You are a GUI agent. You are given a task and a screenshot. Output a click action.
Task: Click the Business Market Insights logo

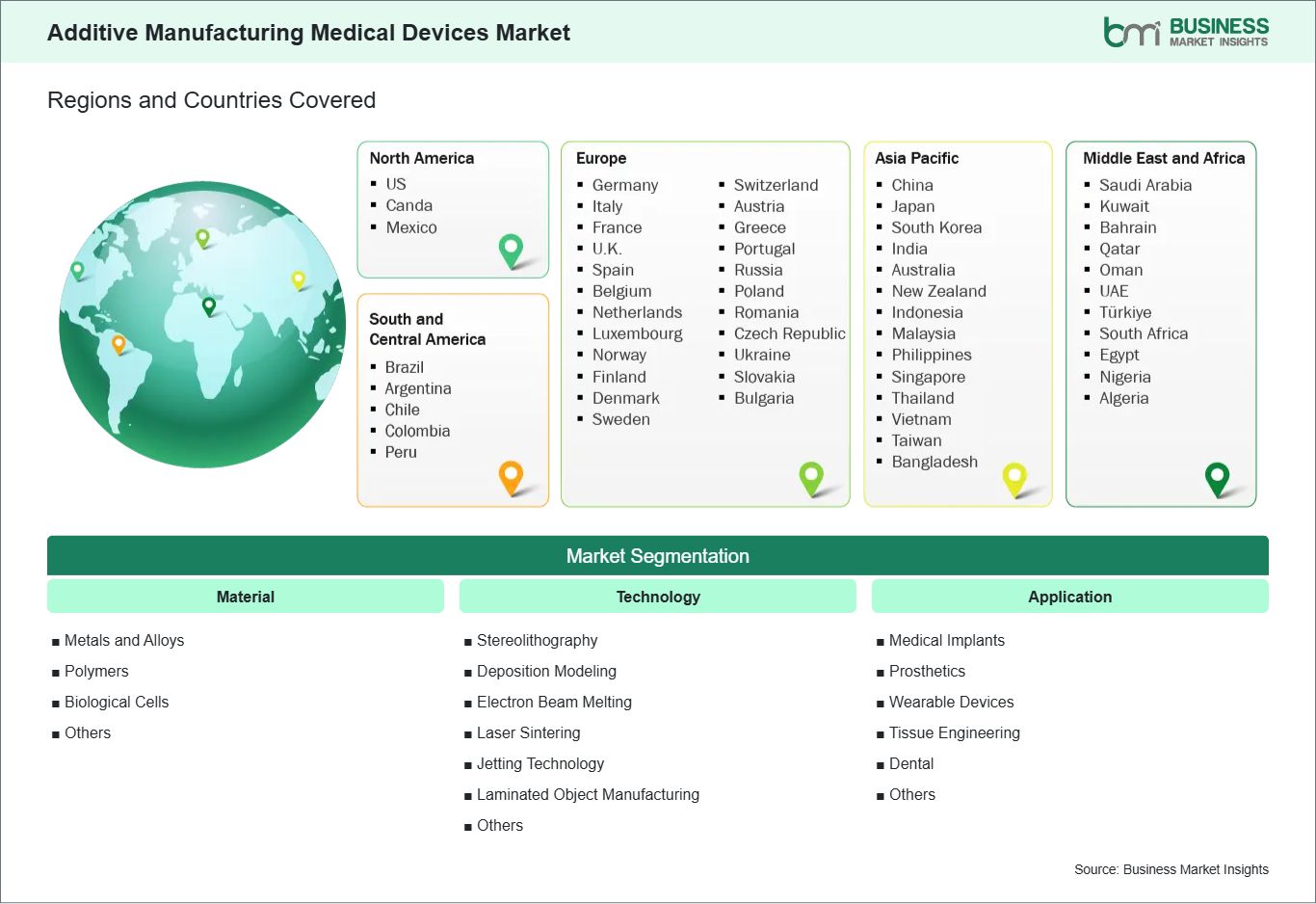tap(1186, 32)
